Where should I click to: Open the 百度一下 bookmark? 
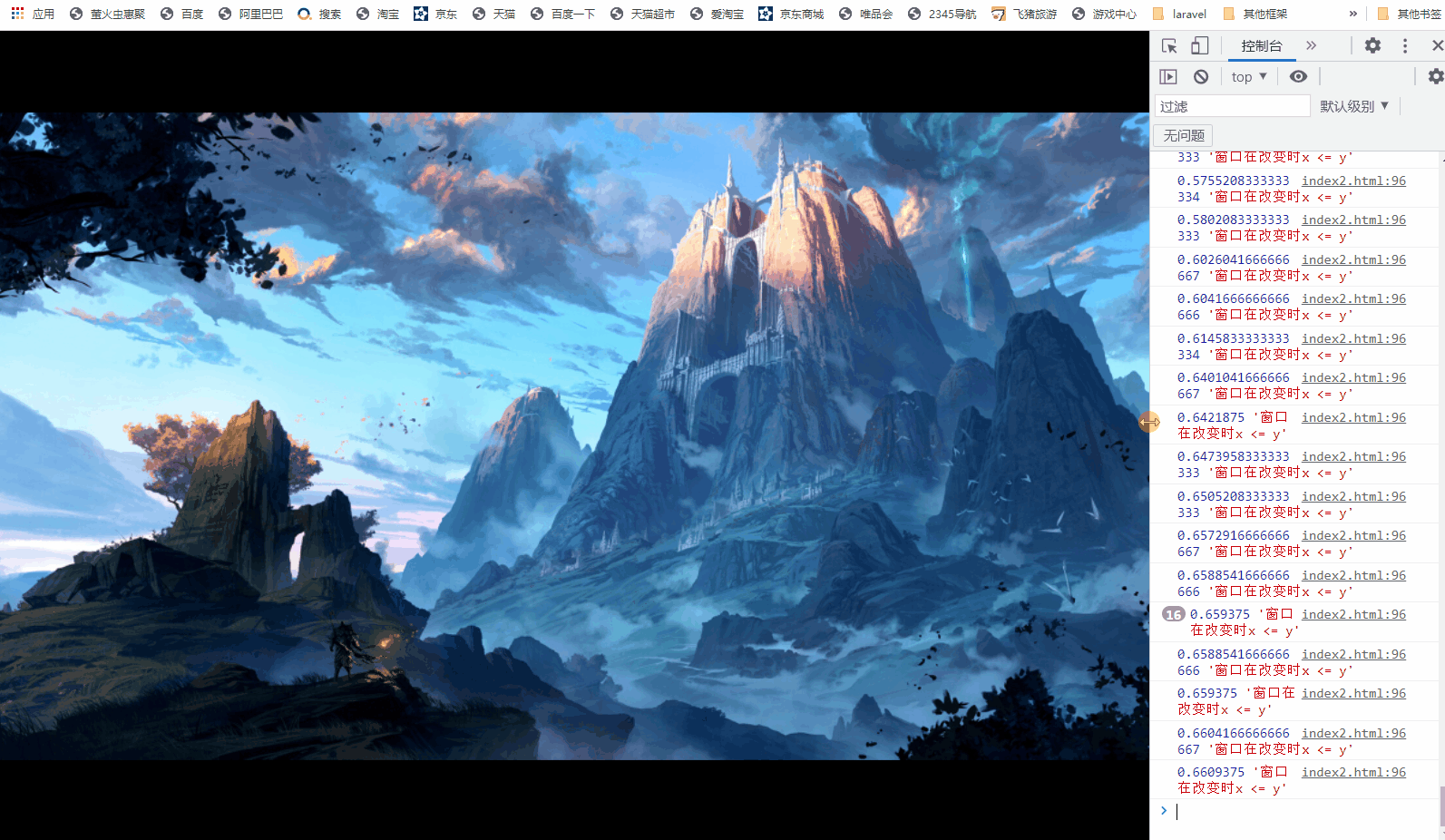click(x=563, y=14)
